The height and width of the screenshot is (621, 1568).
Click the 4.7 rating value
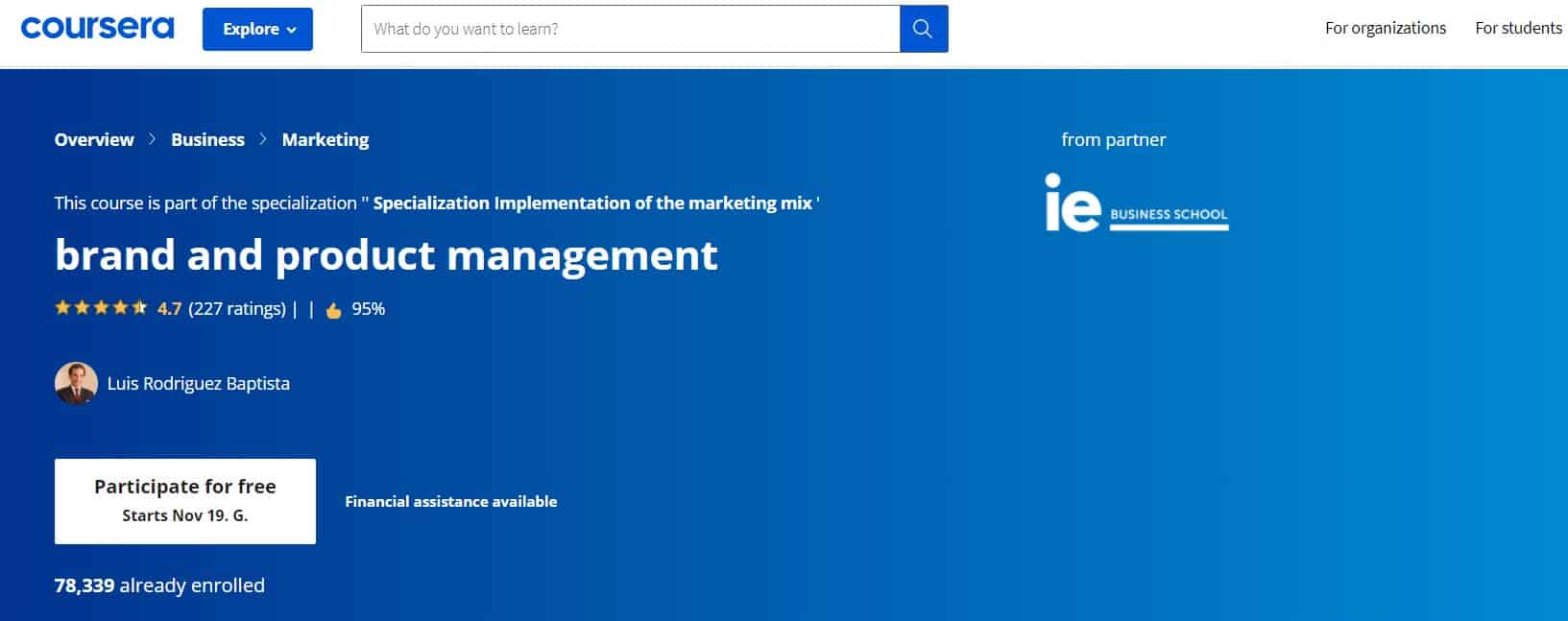(169, 308)
